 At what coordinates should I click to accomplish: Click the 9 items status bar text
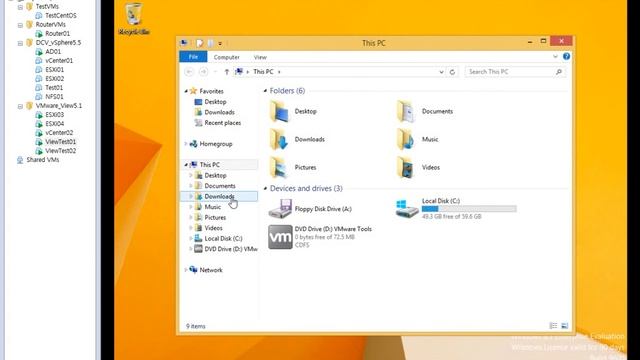tap(196, 326)
